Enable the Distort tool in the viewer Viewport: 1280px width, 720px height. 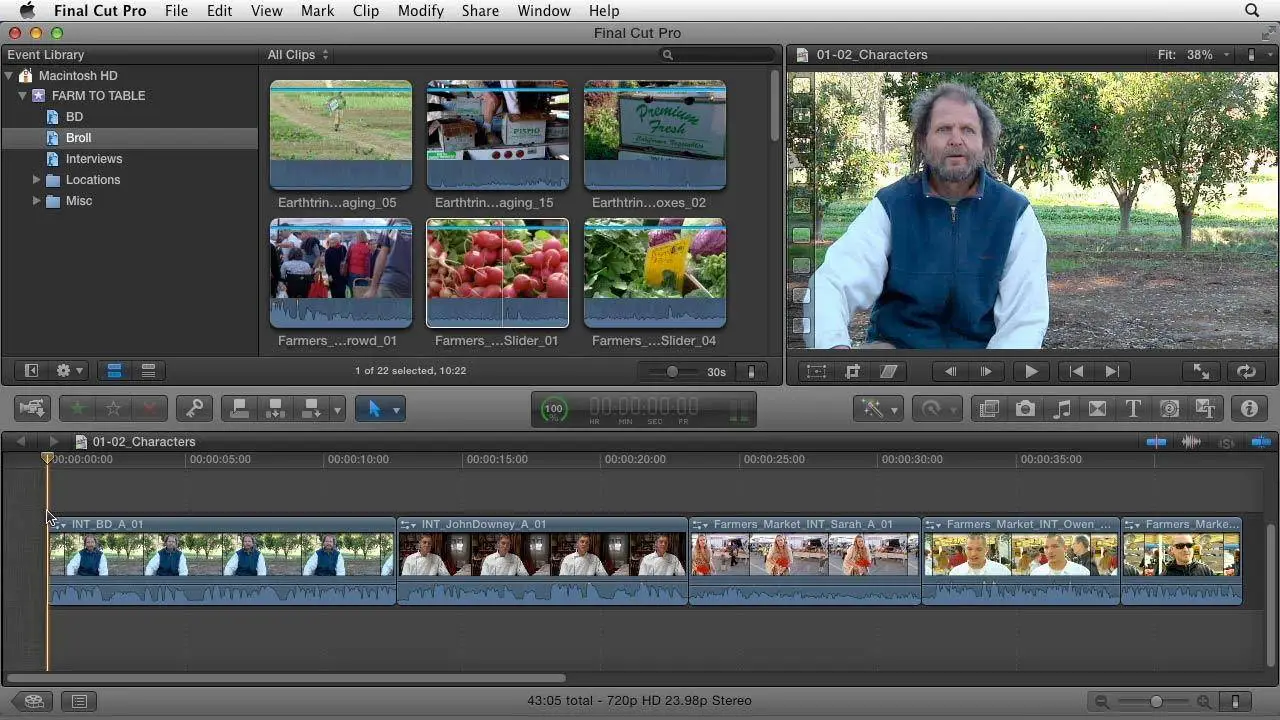[x=888, y=372]
